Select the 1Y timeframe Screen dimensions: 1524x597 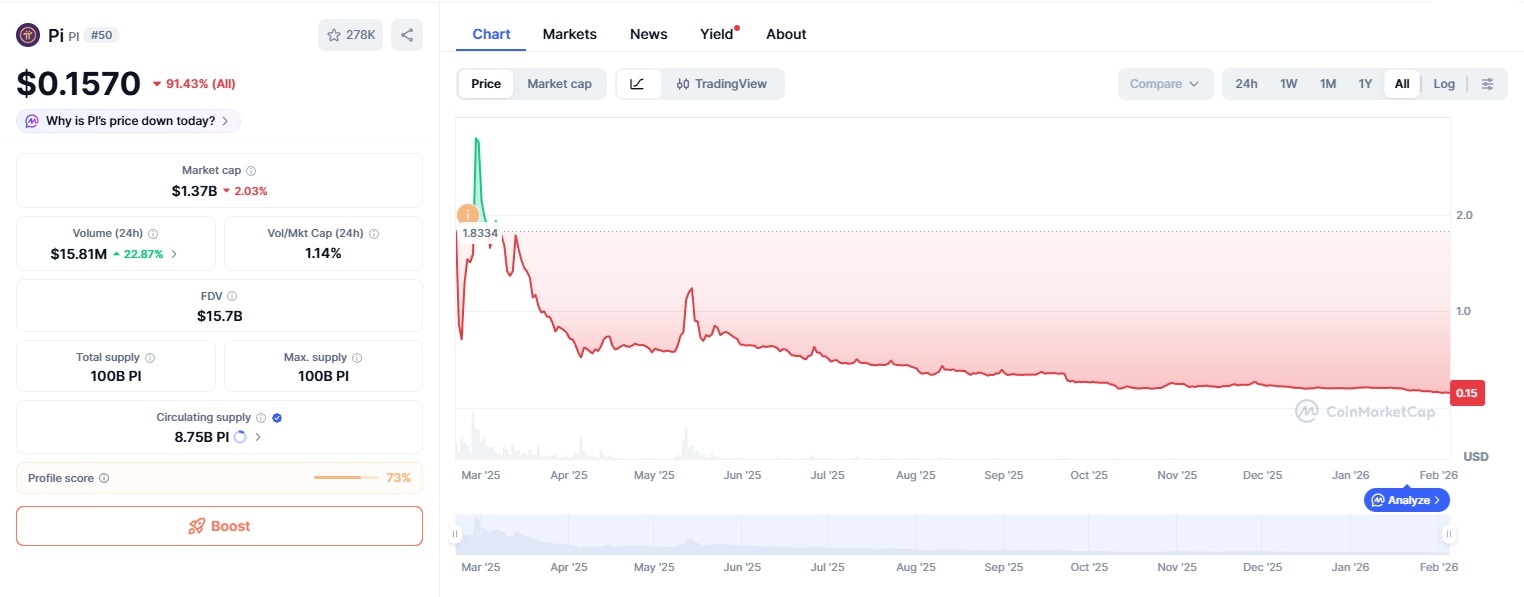click(1365, 84)
